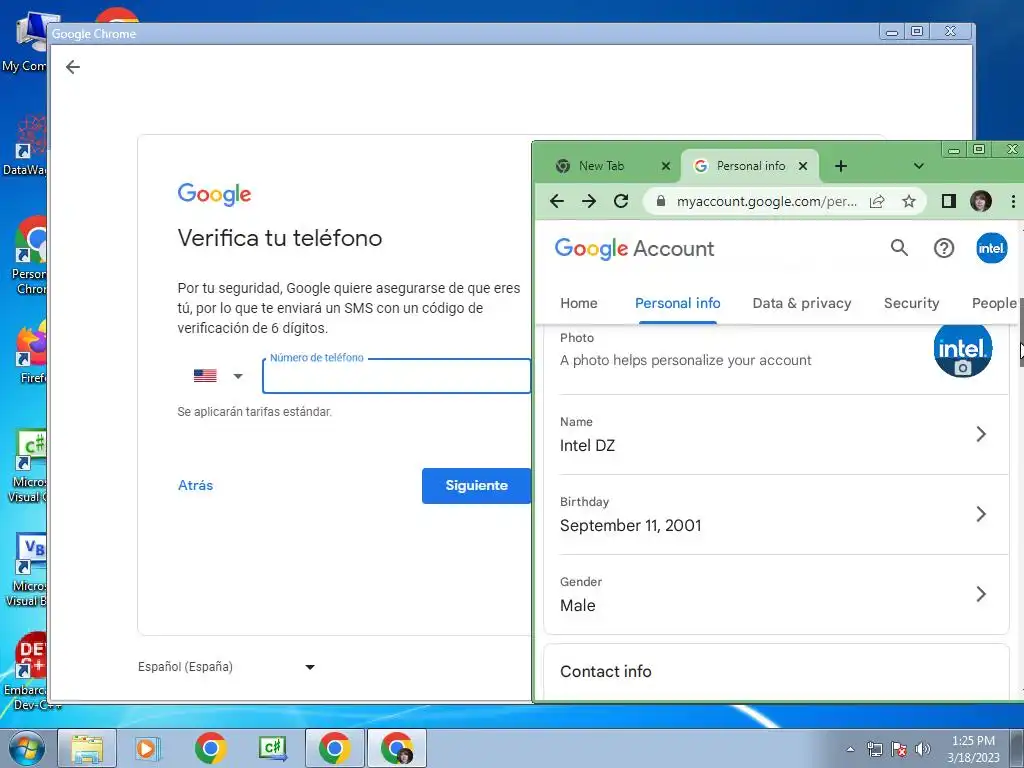Open the Data & privacy tab
The image size is (1024, 768).
(x=802, y=303)
